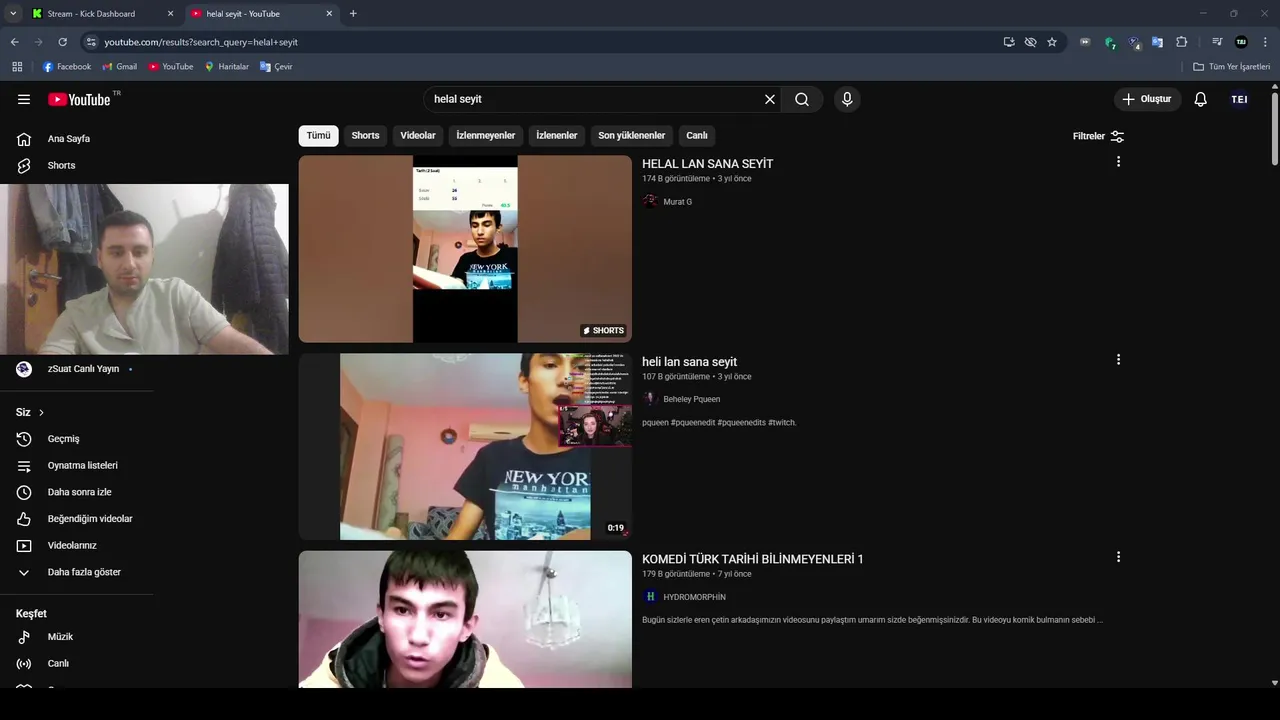Select the Tümü filter chip
This screenshot has width=1280, height=720.
click(318, 135)
